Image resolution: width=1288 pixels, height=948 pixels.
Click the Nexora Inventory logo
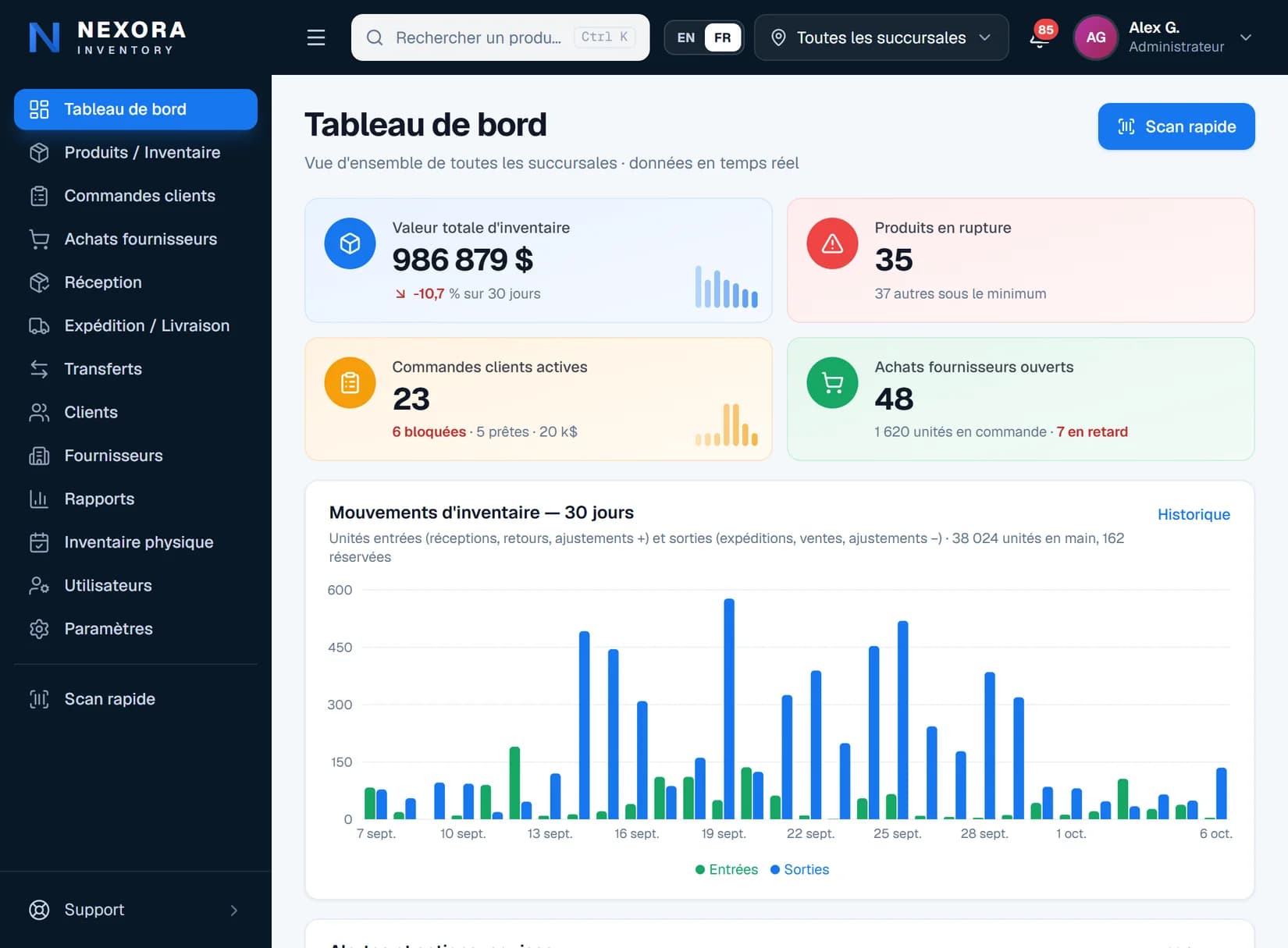(x=107, y=37)
